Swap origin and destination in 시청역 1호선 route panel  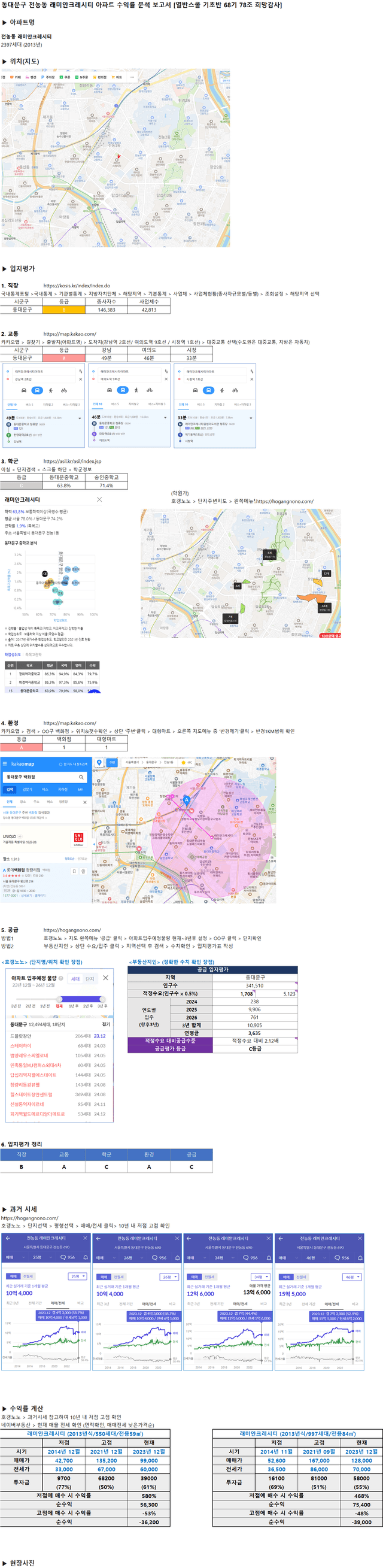click(x=251, y=371)
